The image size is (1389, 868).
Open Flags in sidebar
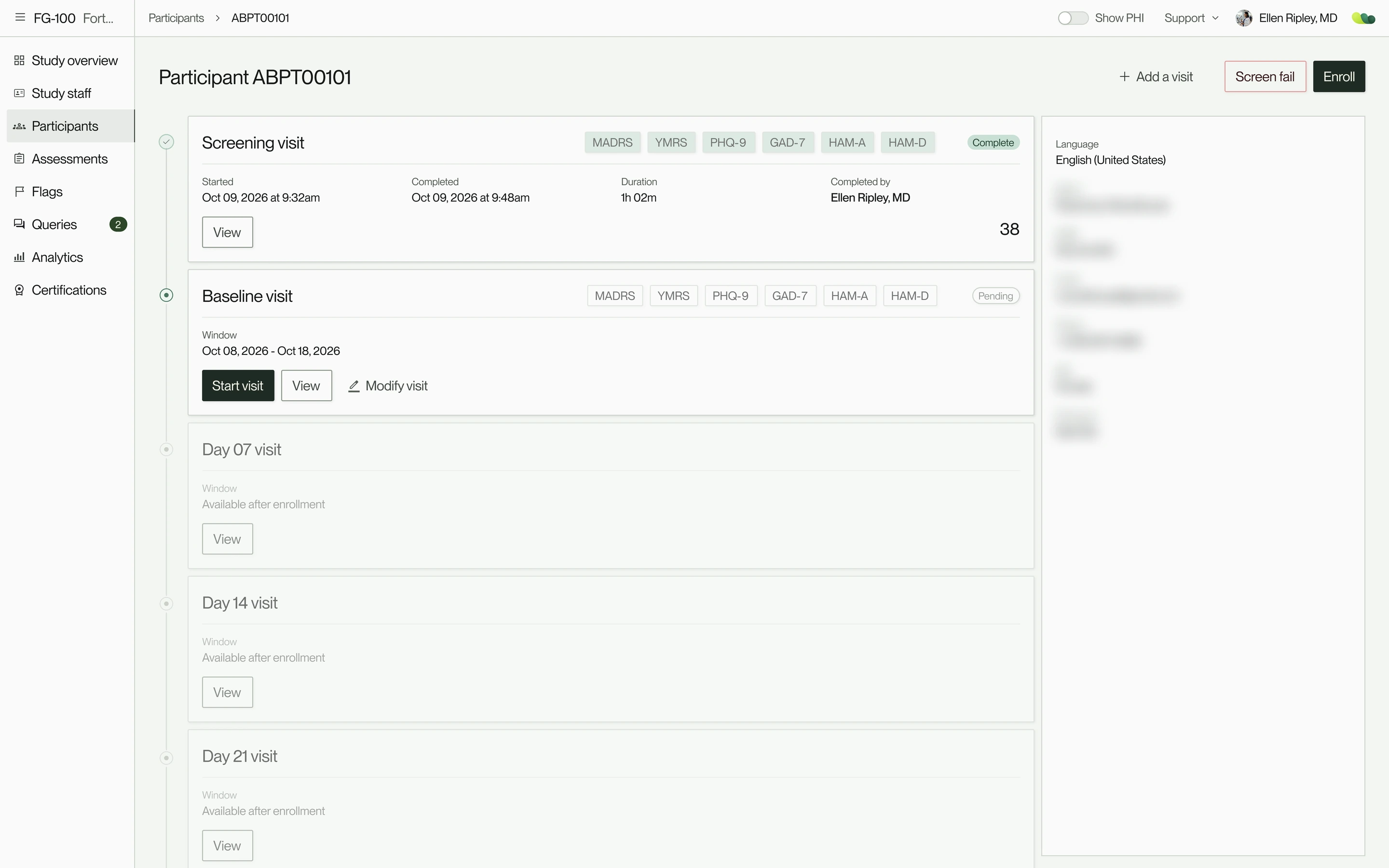(70, 191)
